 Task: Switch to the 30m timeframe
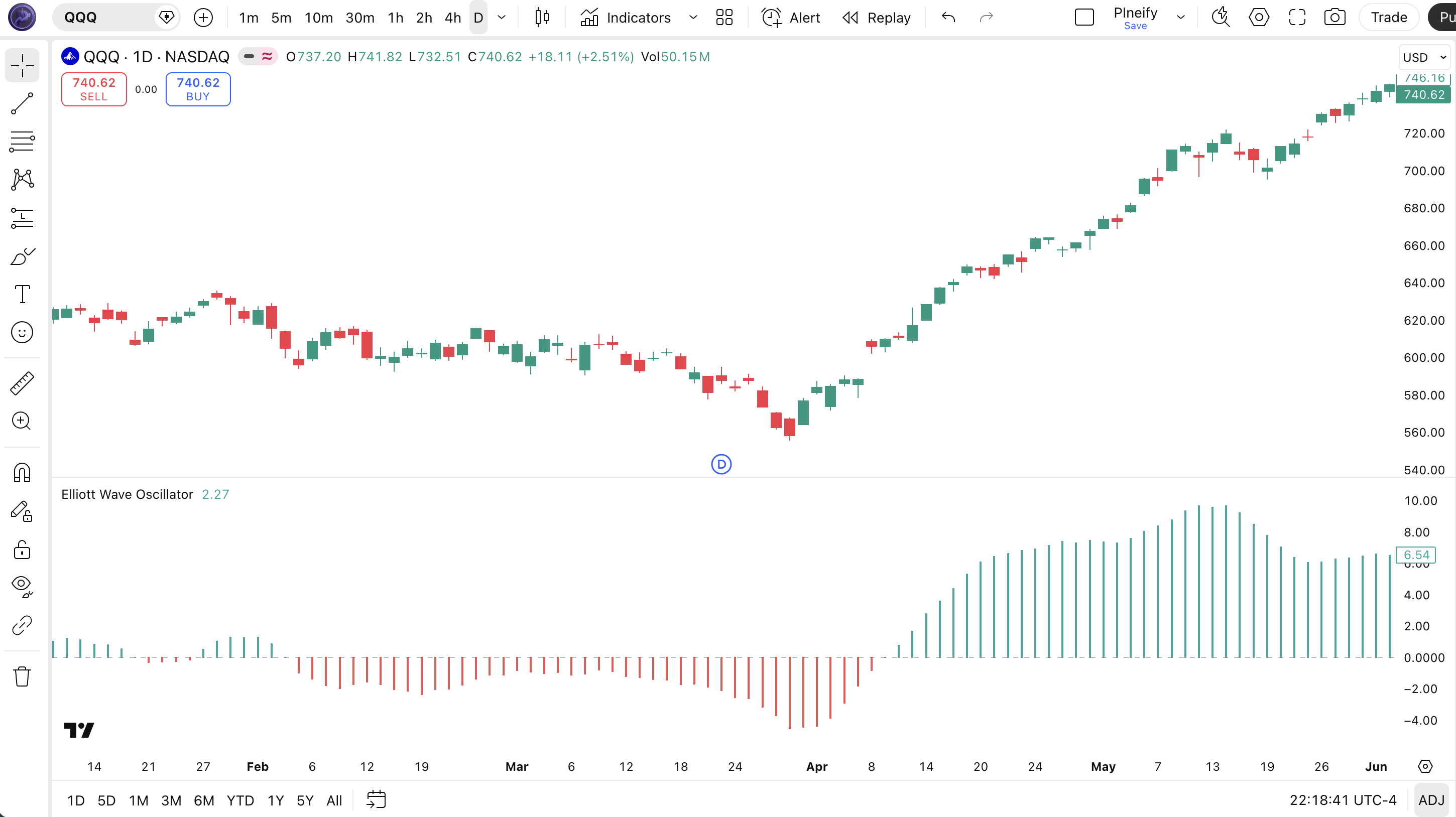point(360,18)
